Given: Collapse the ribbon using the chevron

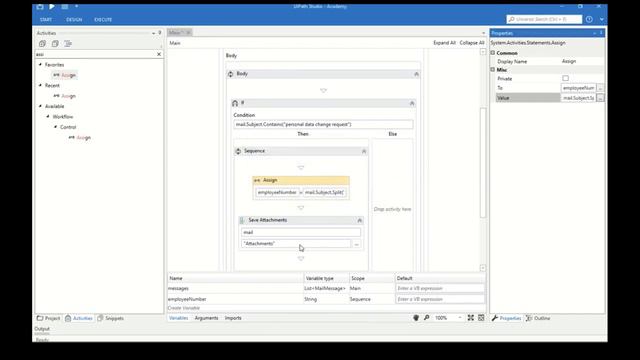Looking at the screenshot, I should pyautogui.click(x=602, y=19).
